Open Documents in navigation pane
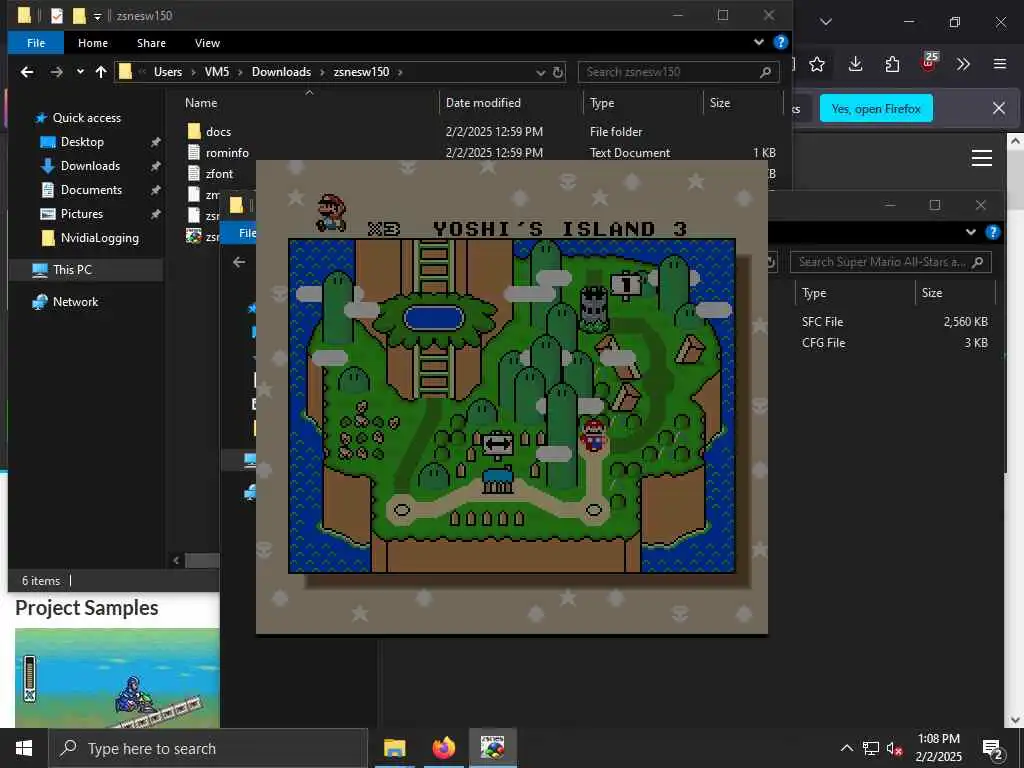Screen dimensions: 1024x768 [91, 190]
